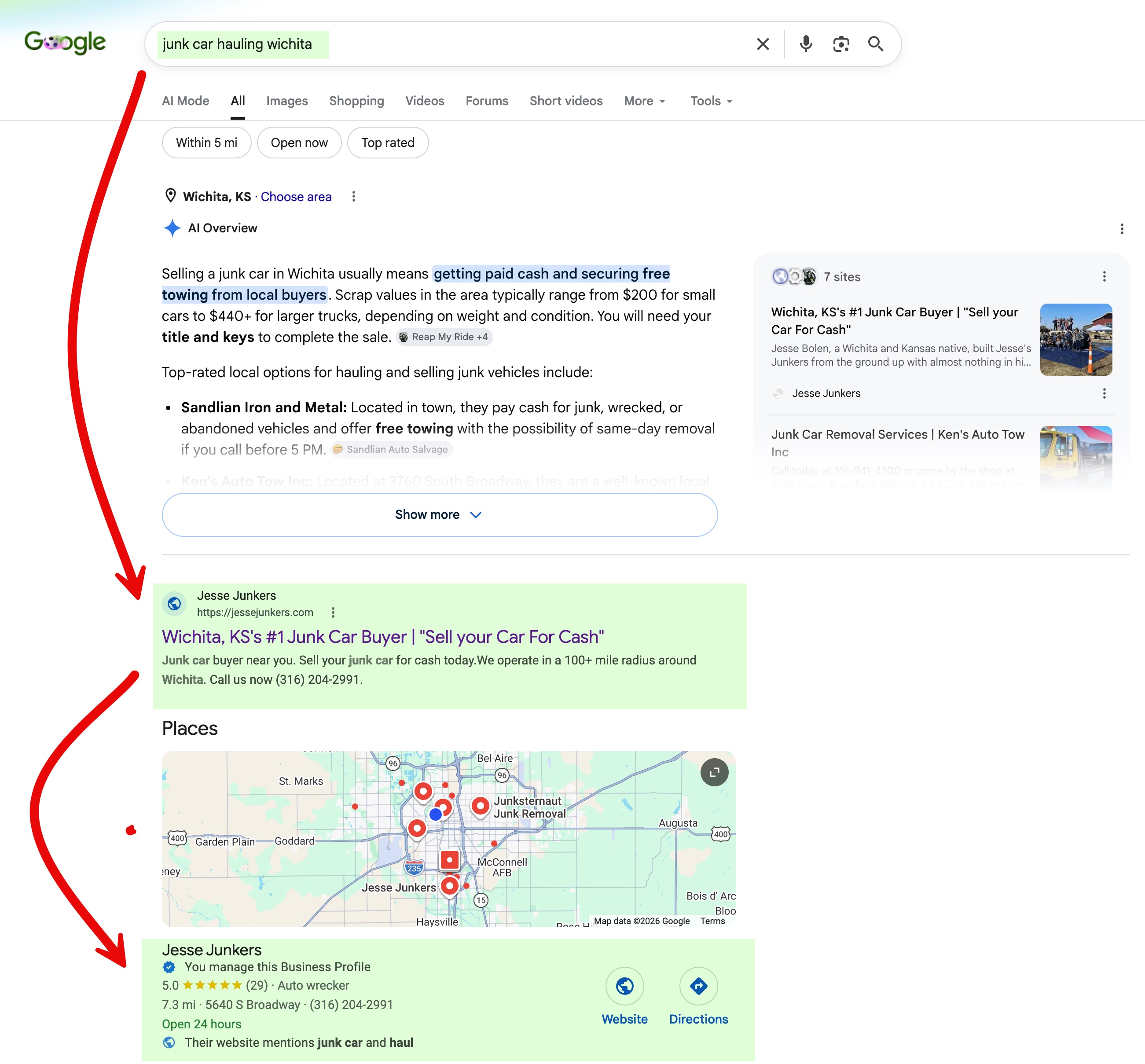Click the phone number (316) 204-2991 in the listing
The width and height of the screenshot is (1145, 1064).
[x=351, y=1005]
